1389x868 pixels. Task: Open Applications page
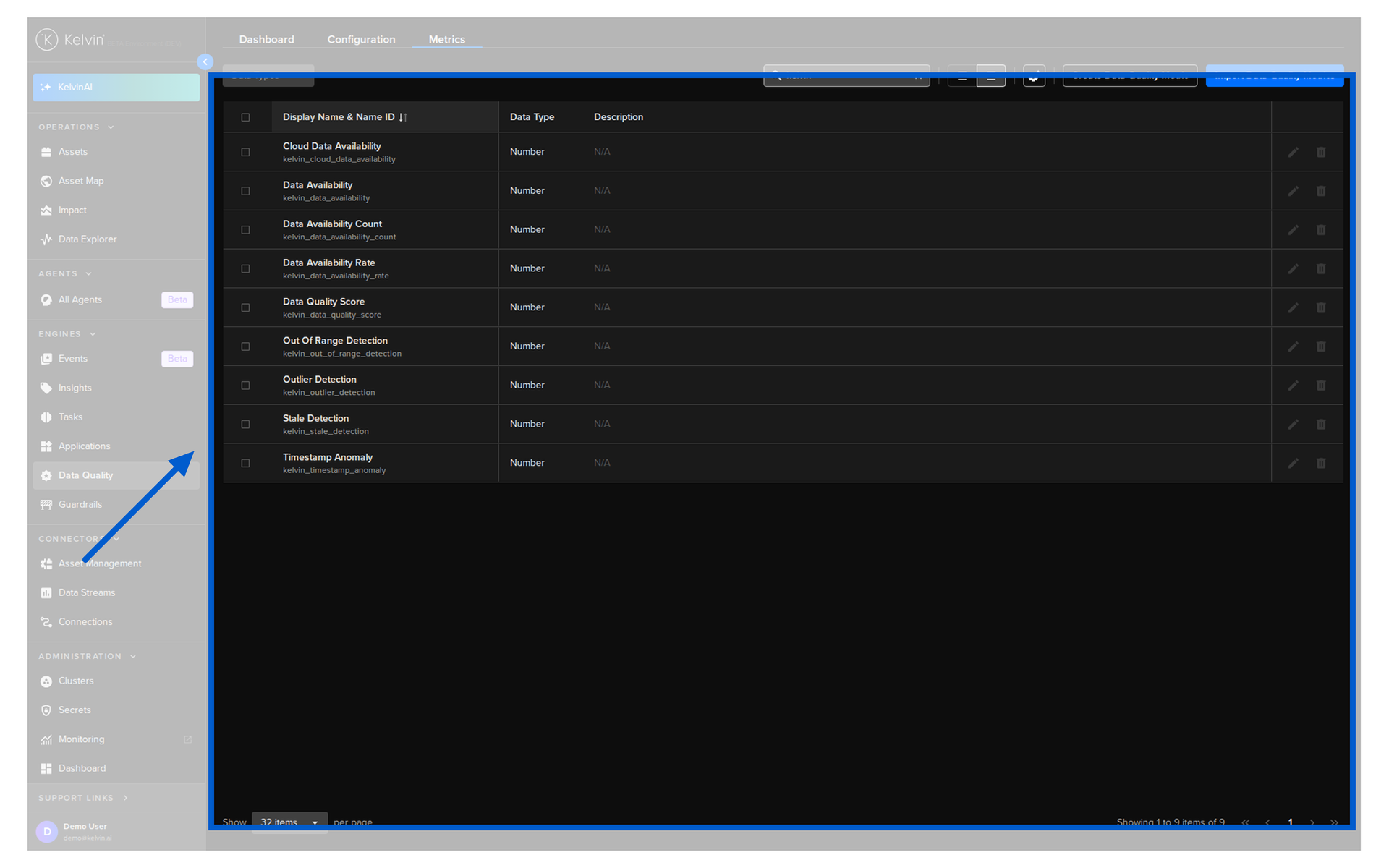coord(116,446)
